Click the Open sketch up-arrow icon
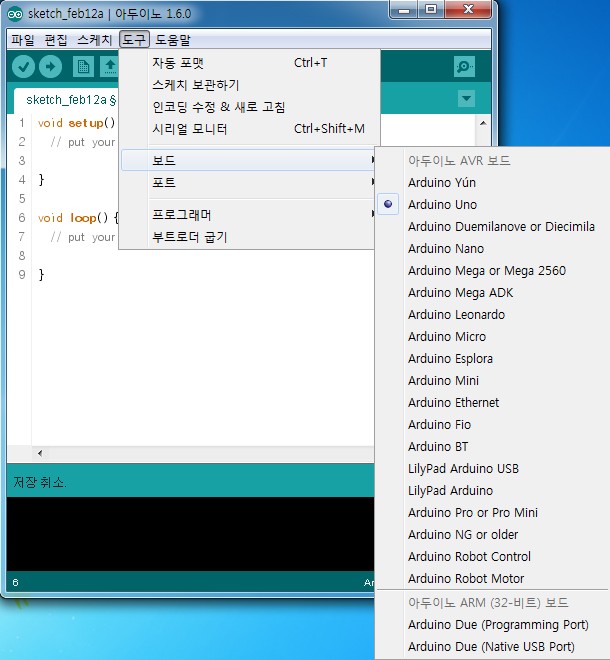Screen dimensions: 610x660 point(109,67)
